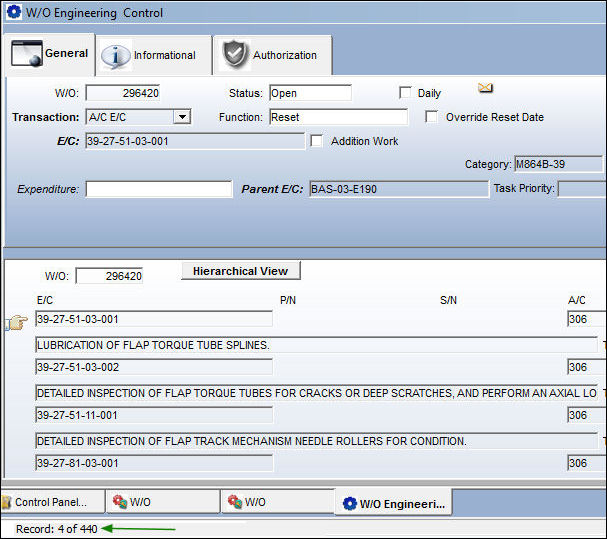Click the Category field M864B-39
Image resolution: width=607 pixels, height=539 pixels.
click(559, 164)
